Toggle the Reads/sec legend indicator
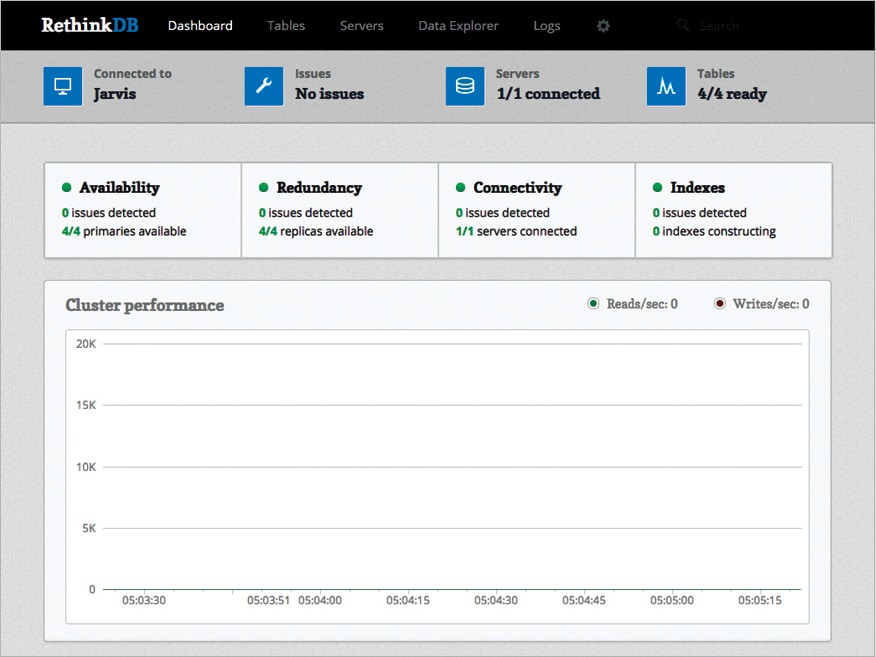Screen dimensions: 876x657 (x=593, y=304)
